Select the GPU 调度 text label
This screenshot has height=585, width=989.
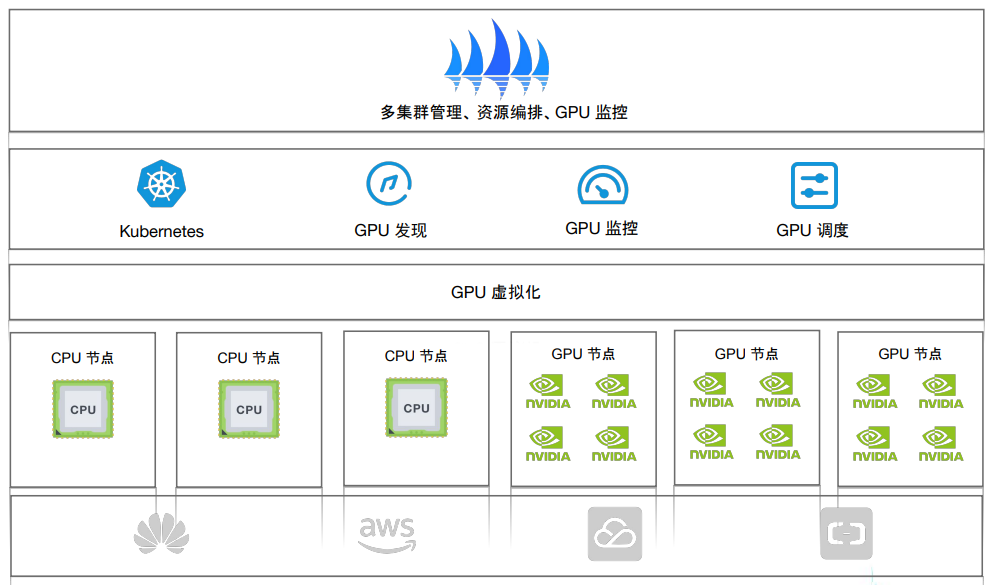[x=812, y=231]
